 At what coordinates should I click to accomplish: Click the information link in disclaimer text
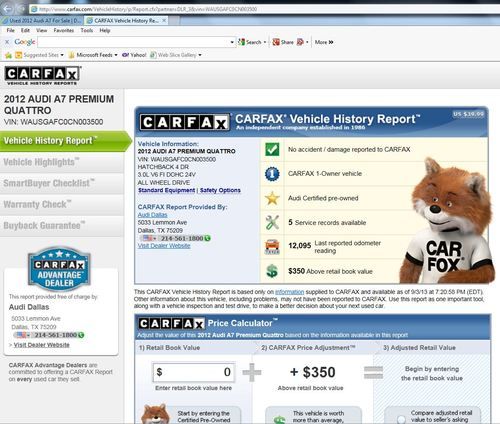coord(289,292)
